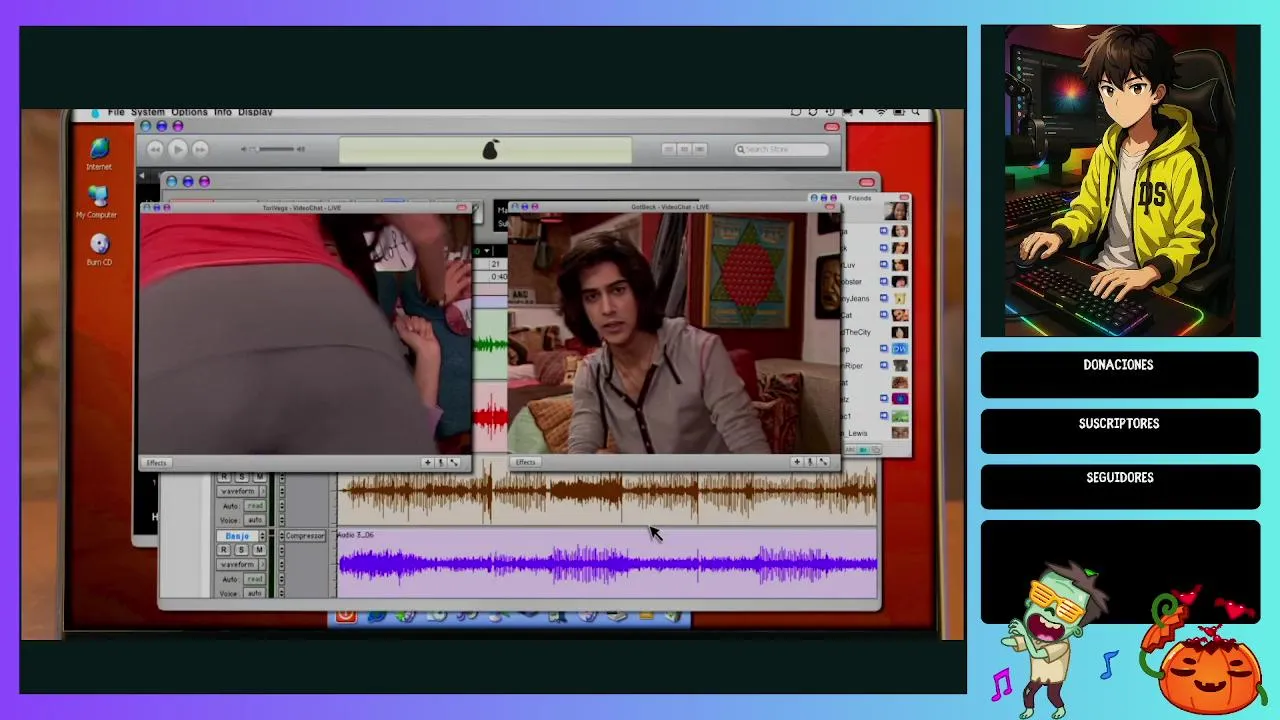Click the plus icon in the GotBeck chat
Screen dimensions: 1280x720
click(x=797, y=462)
